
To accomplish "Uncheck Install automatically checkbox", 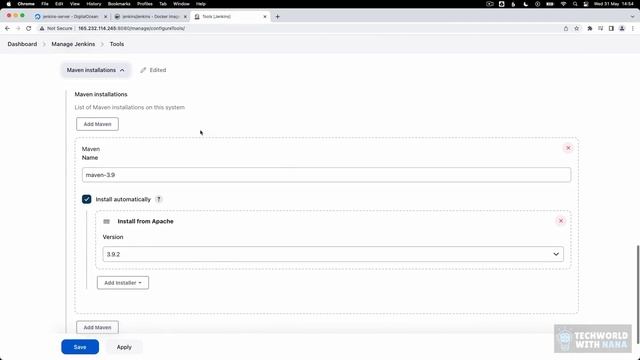I will [87, 199].
